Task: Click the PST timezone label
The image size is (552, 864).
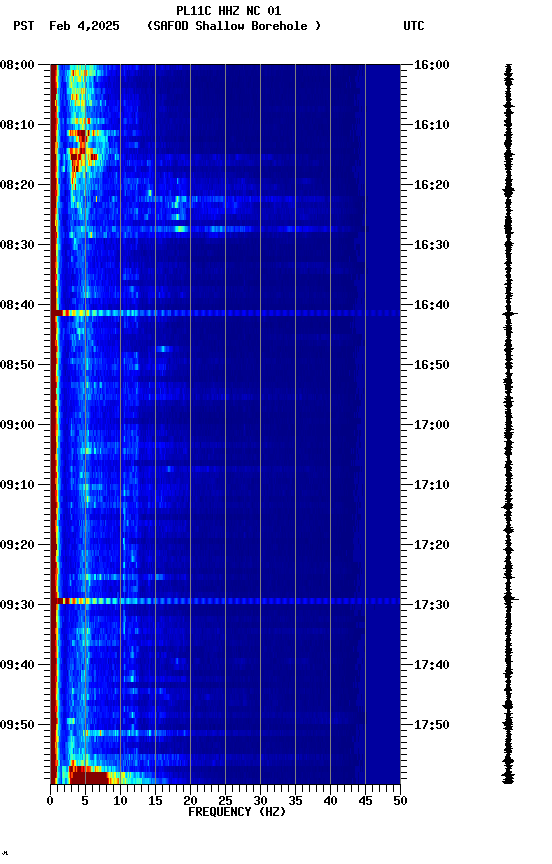Action: tap(24, 26)
